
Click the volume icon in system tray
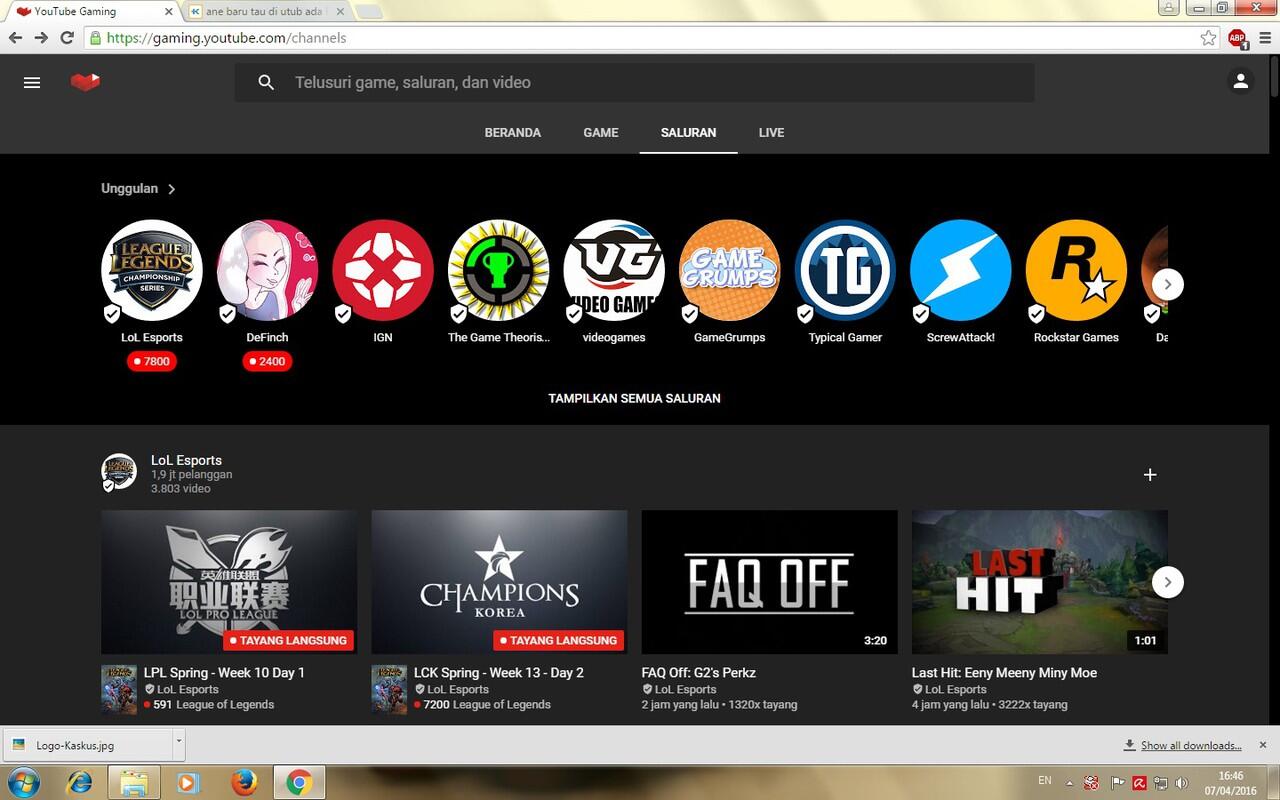coord(1182,782)
